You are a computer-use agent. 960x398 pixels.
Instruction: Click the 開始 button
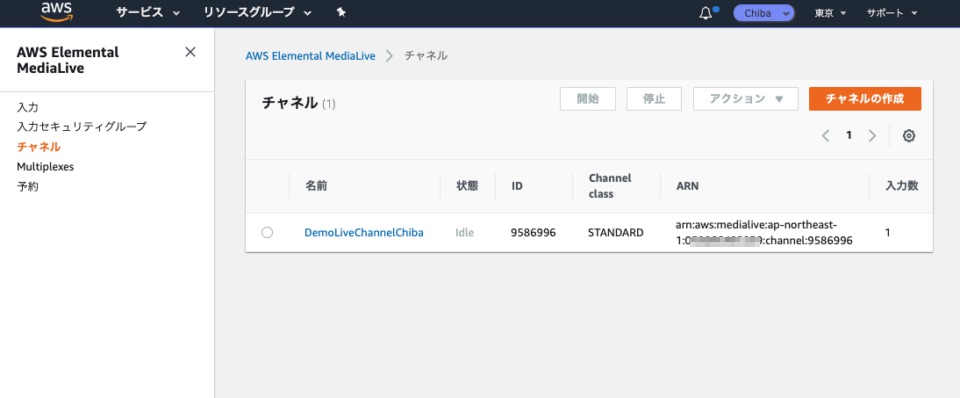coord(588,99)
